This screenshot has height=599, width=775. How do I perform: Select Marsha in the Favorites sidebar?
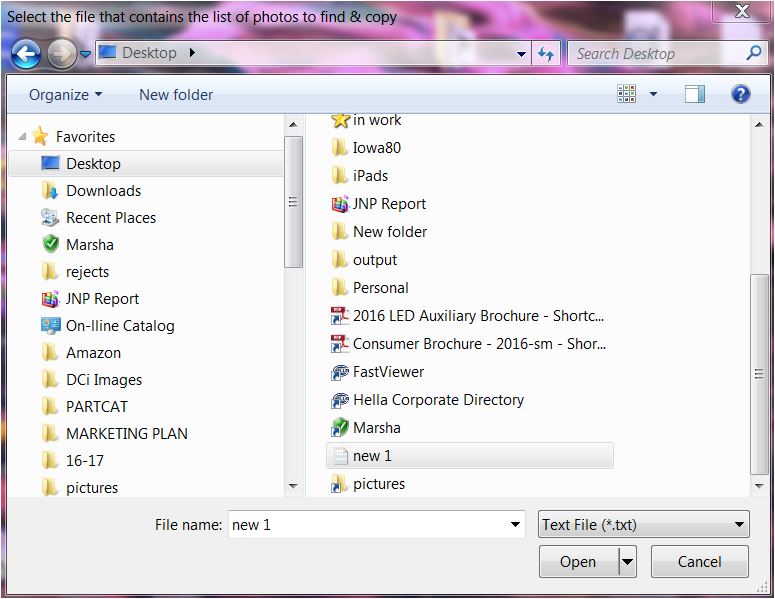[x=78, y=245]
